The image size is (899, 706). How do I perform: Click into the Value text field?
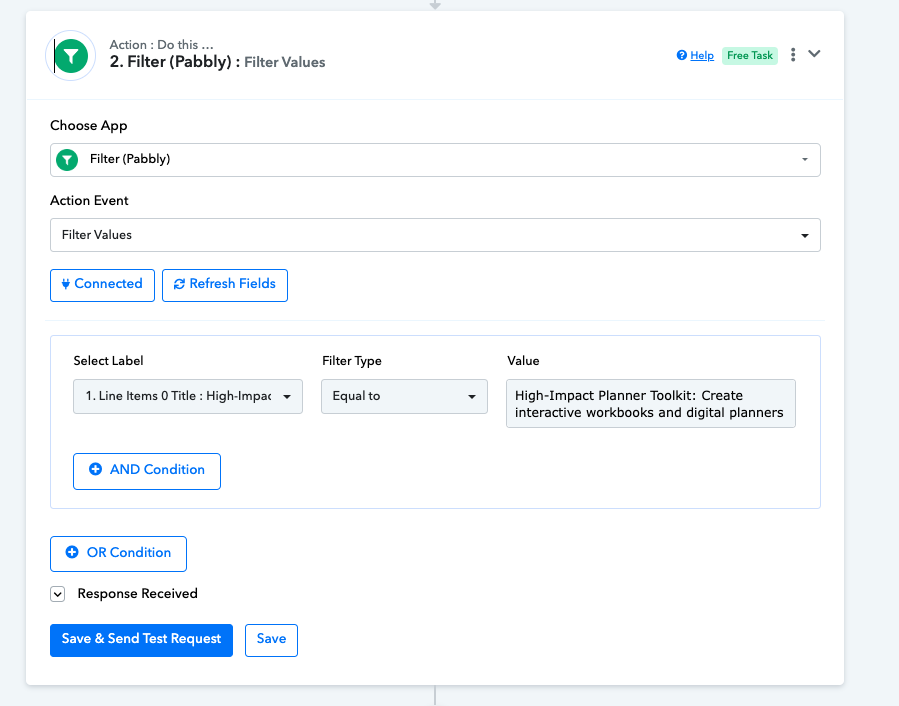(651, 403)
